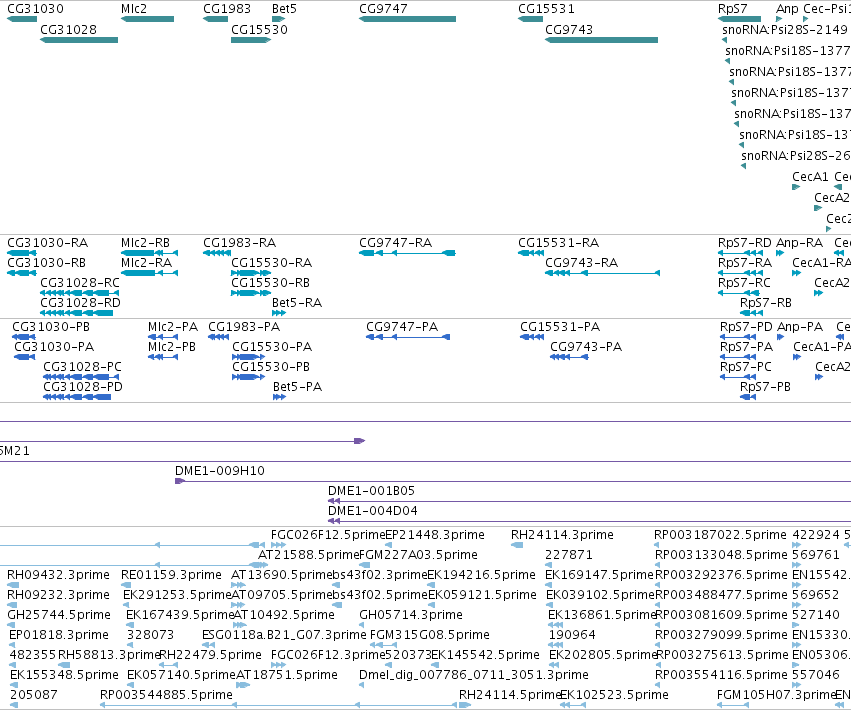Click the RE01159.3prime EST label

coord(172,575)
